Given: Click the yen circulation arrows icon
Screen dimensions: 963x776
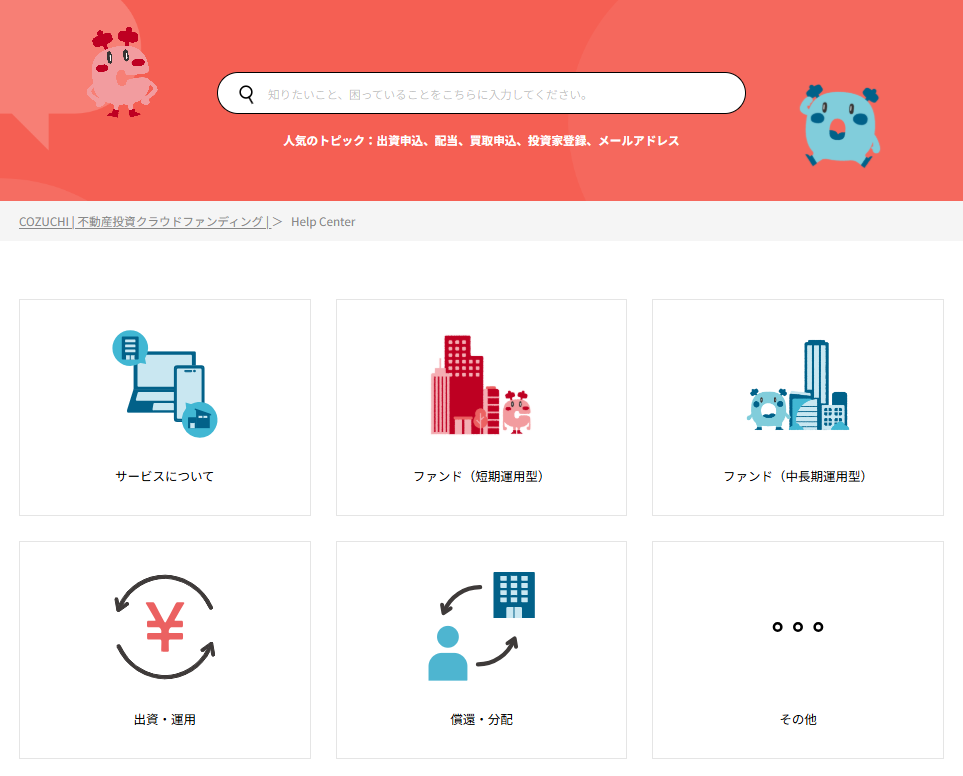Looking at the screenshot, I should tap(165, 627).
